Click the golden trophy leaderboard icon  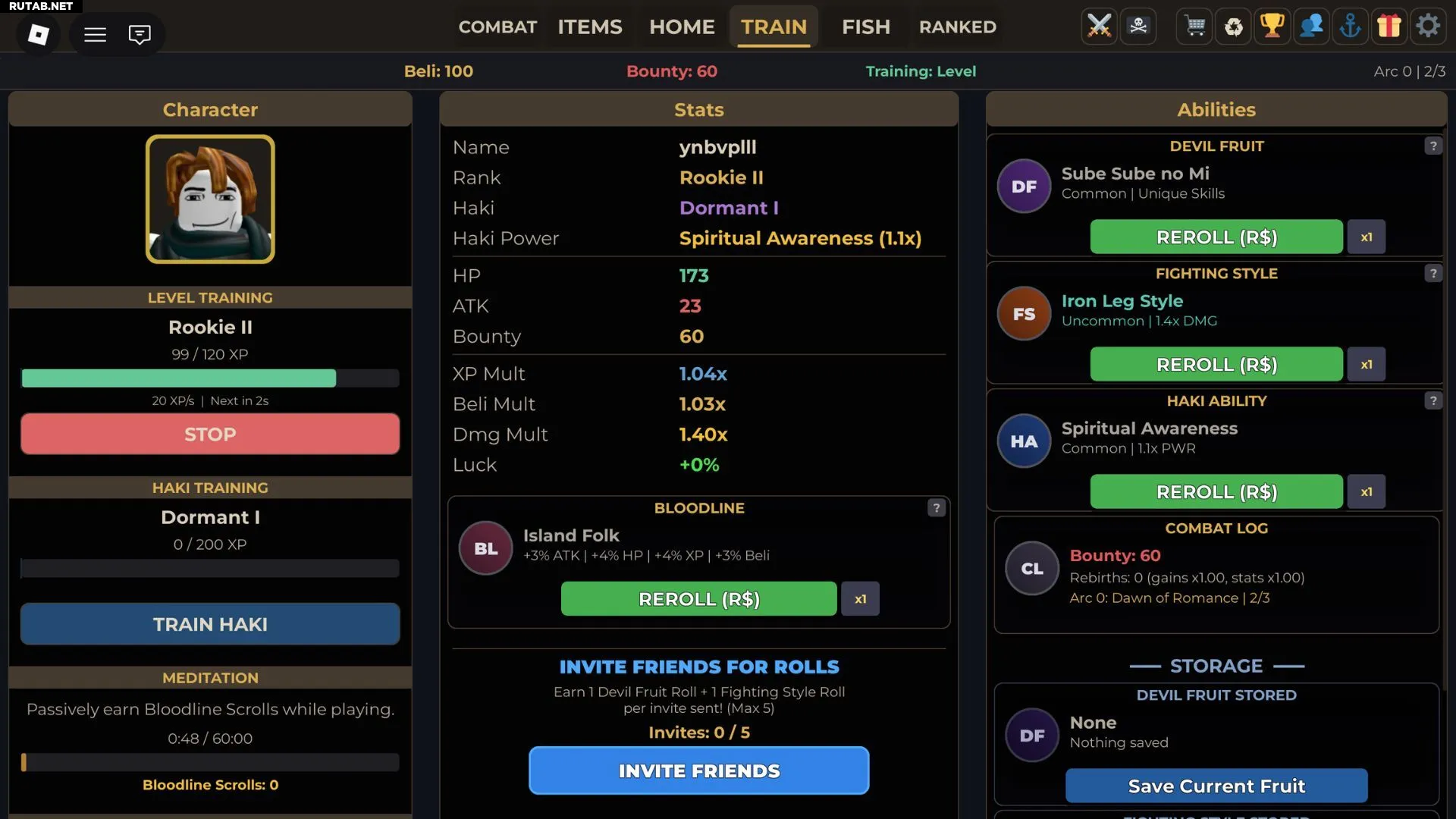coord(1272,27)
